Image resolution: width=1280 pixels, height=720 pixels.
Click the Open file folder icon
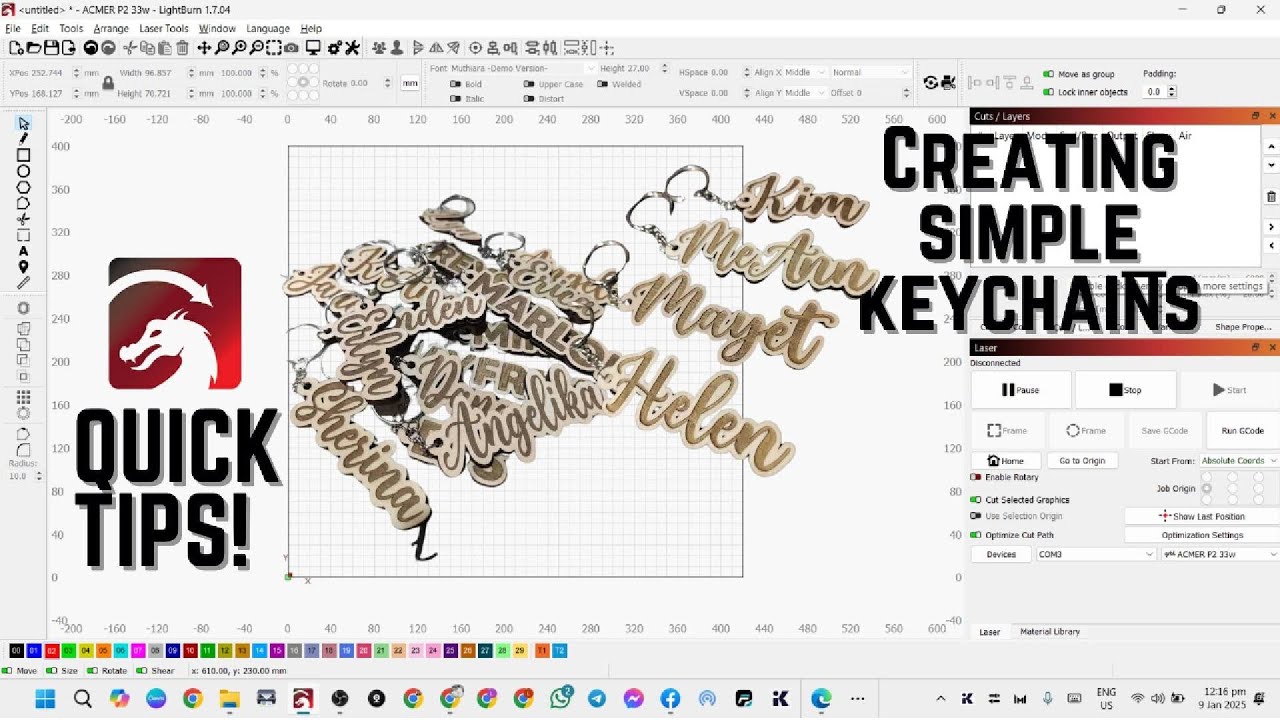[x=34, y=47]
